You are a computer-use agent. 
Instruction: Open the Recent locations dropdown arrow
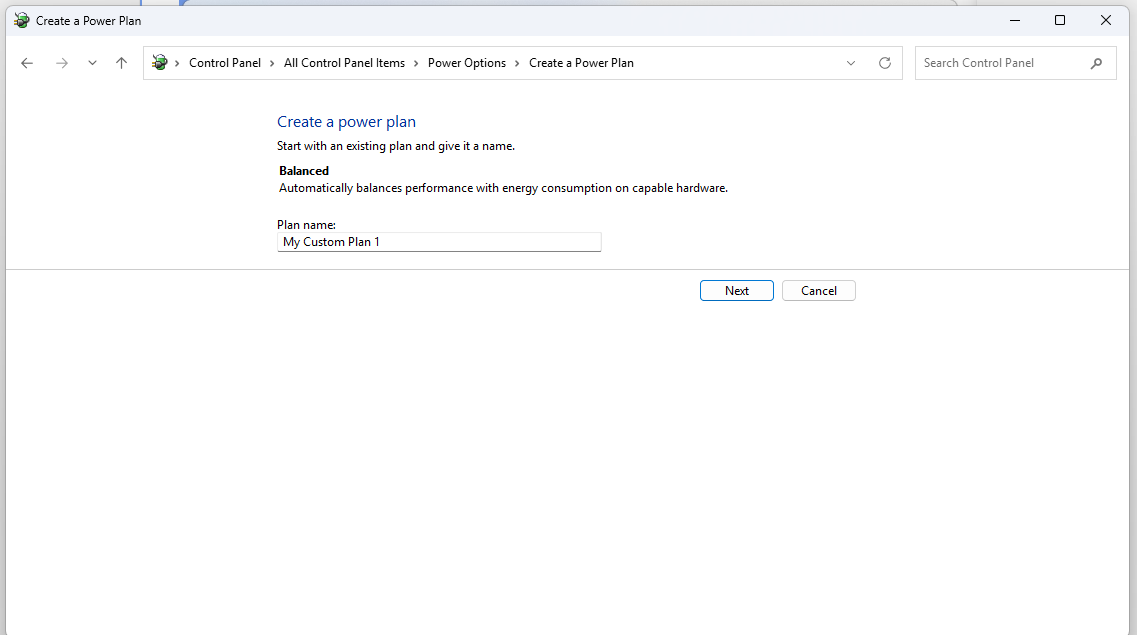click(92, 63)
